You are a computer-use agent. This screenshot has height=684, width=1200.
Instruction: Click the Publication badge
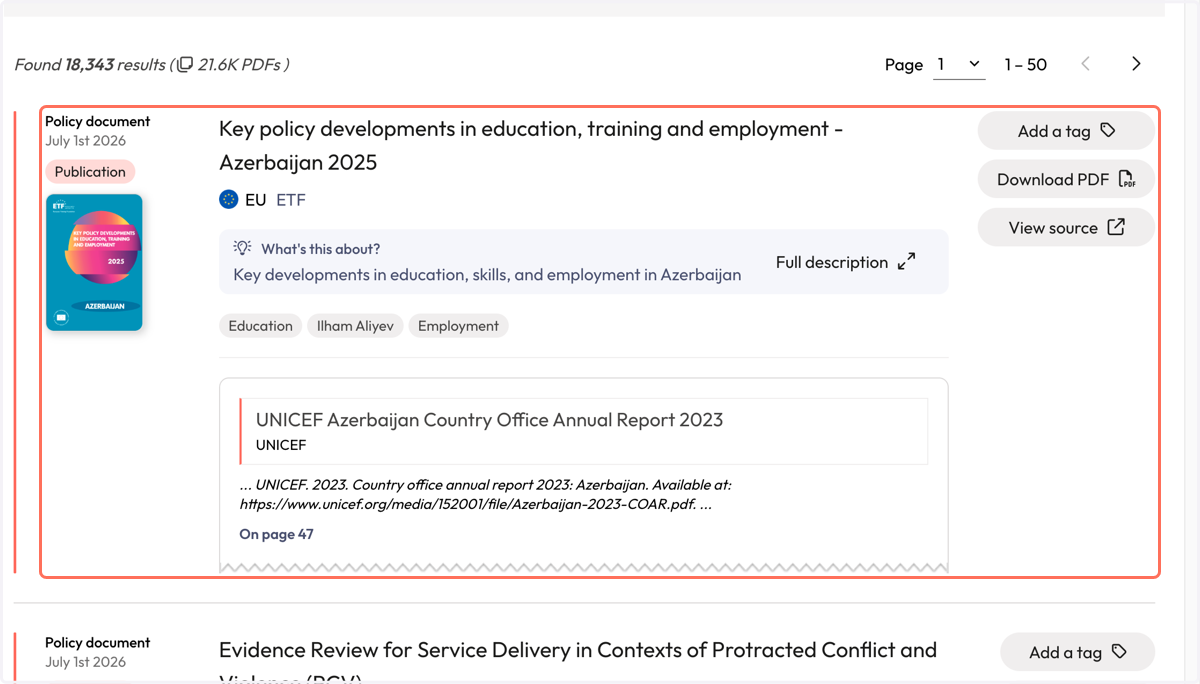90,172
